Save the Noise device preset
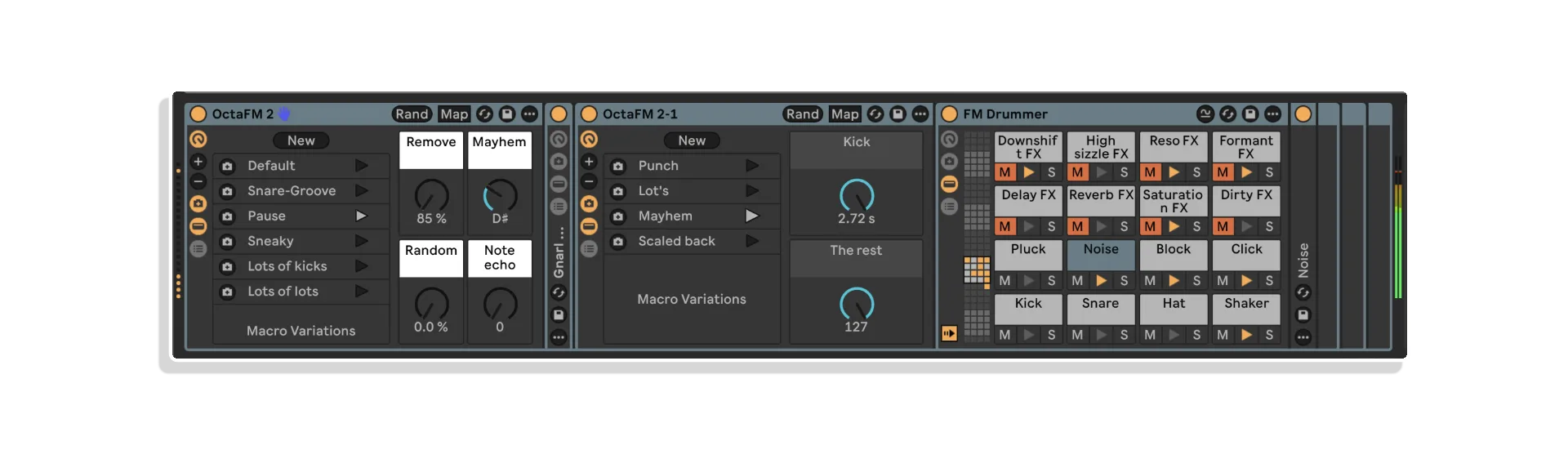1568x450 pixels. (1303, 314)
